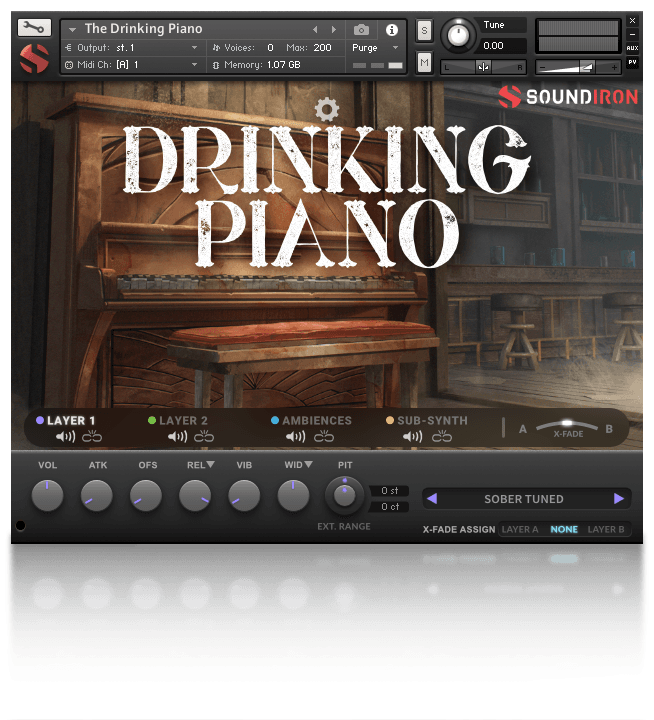Viewport: 654px width, 720px height.
Task: Mute Sub-Synth with its speaker icon
Action: [412, 436]
